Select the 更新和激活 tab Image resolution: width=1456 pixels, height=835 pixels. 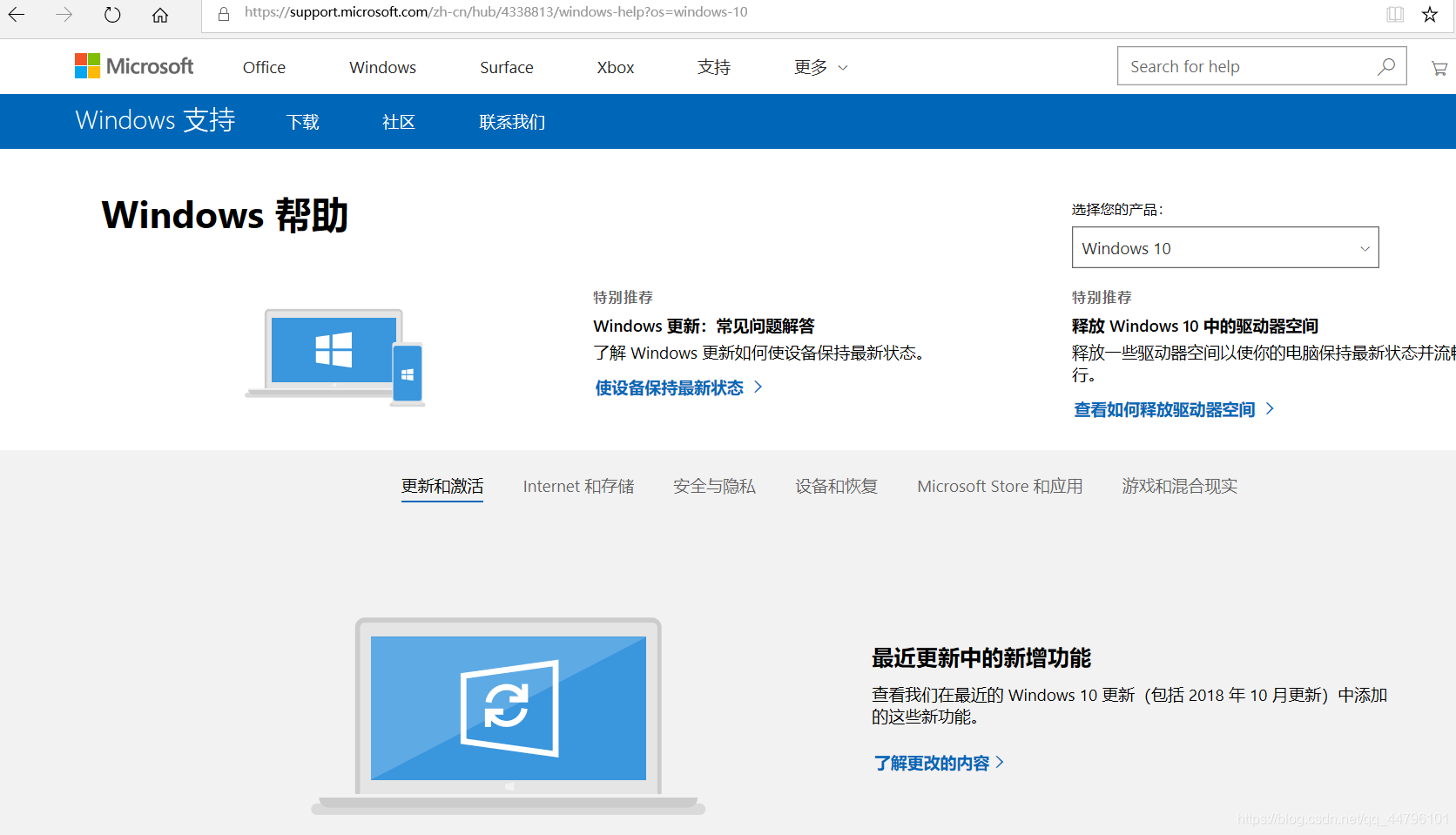(x=442, y=486)
